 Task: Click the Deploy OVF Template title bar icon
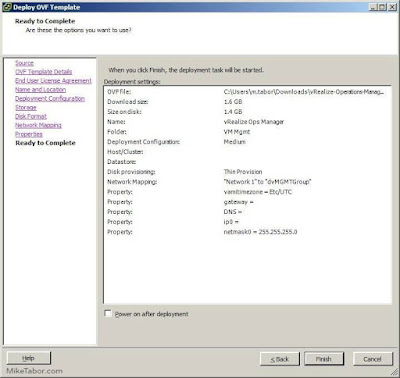coord(7,7)
